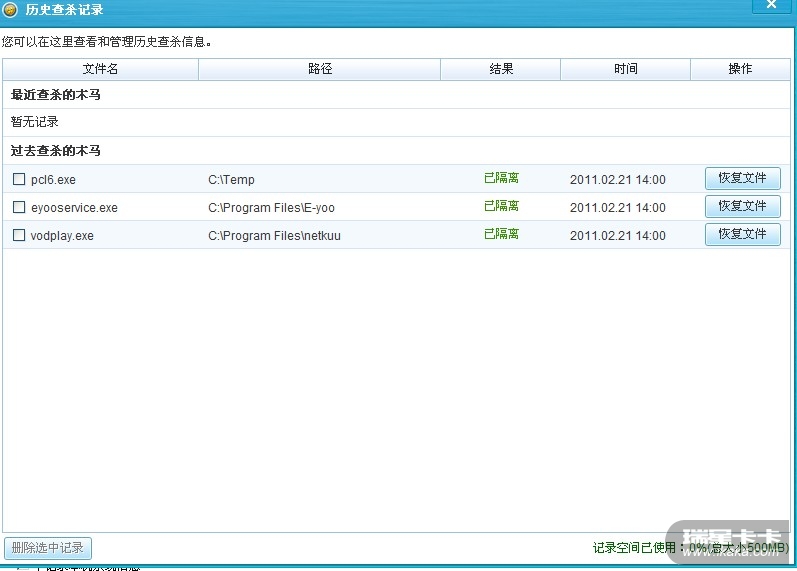Screen dimensions: 797x571
Task: Restore file in the vodplay.exe row
Action: 743,234
